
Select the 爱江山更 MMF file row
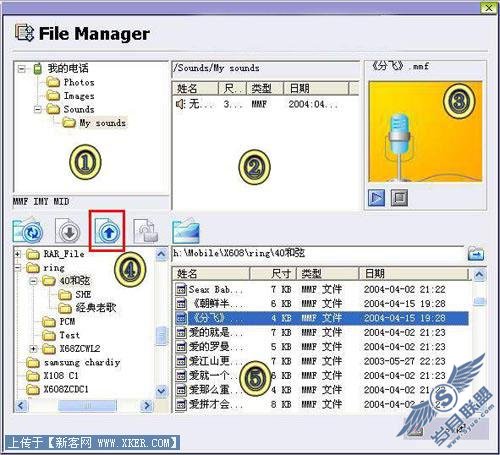[x=322, y=361]
